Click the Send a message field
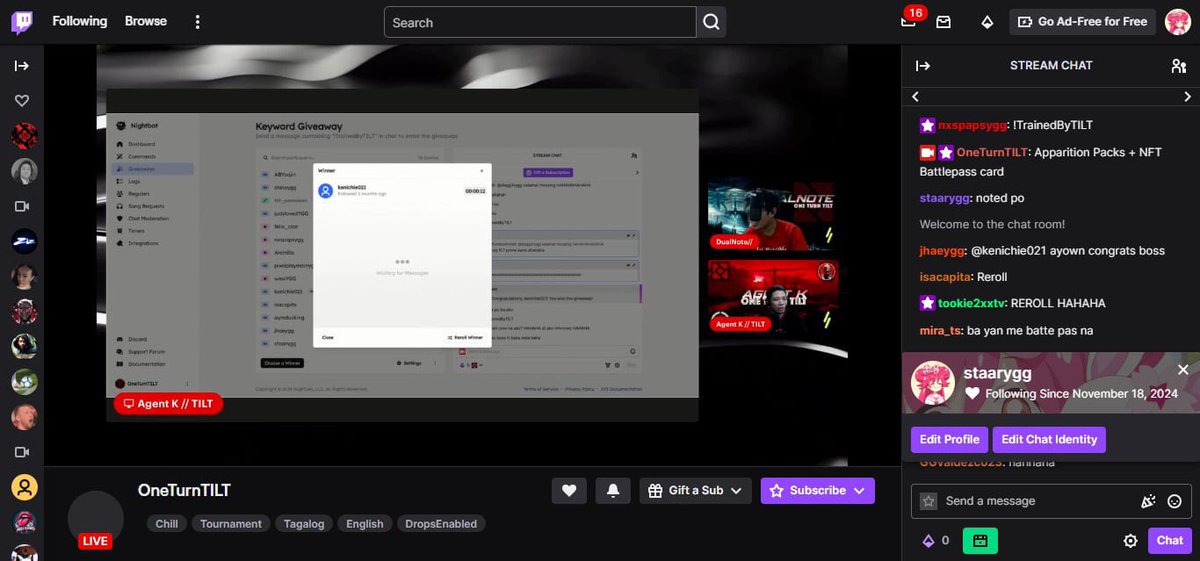 (1038, 501)
